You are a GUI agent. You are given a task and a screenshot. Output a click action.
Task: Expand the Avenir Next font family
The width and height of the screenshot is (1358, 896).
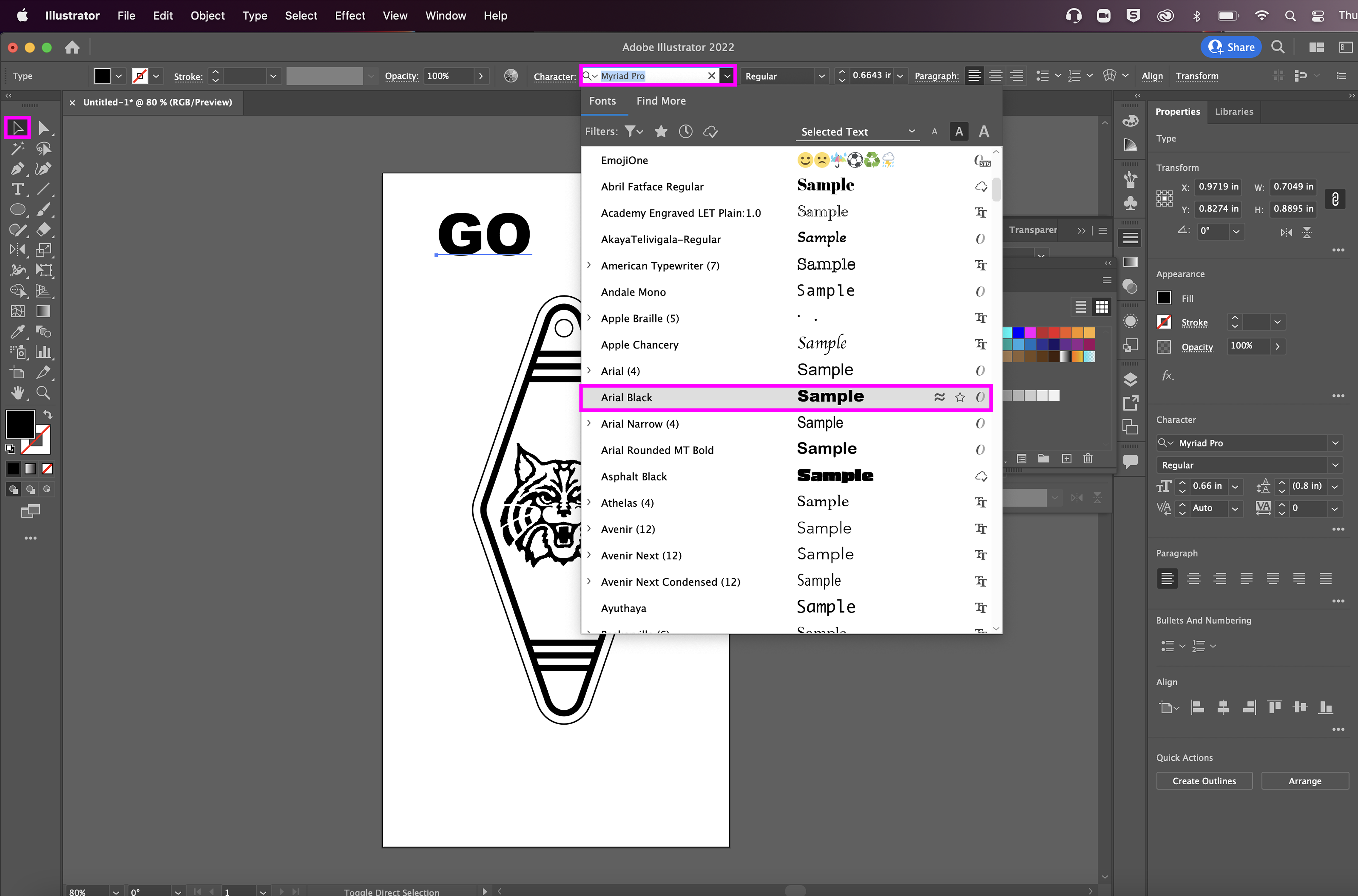click(x=589, y=555)
